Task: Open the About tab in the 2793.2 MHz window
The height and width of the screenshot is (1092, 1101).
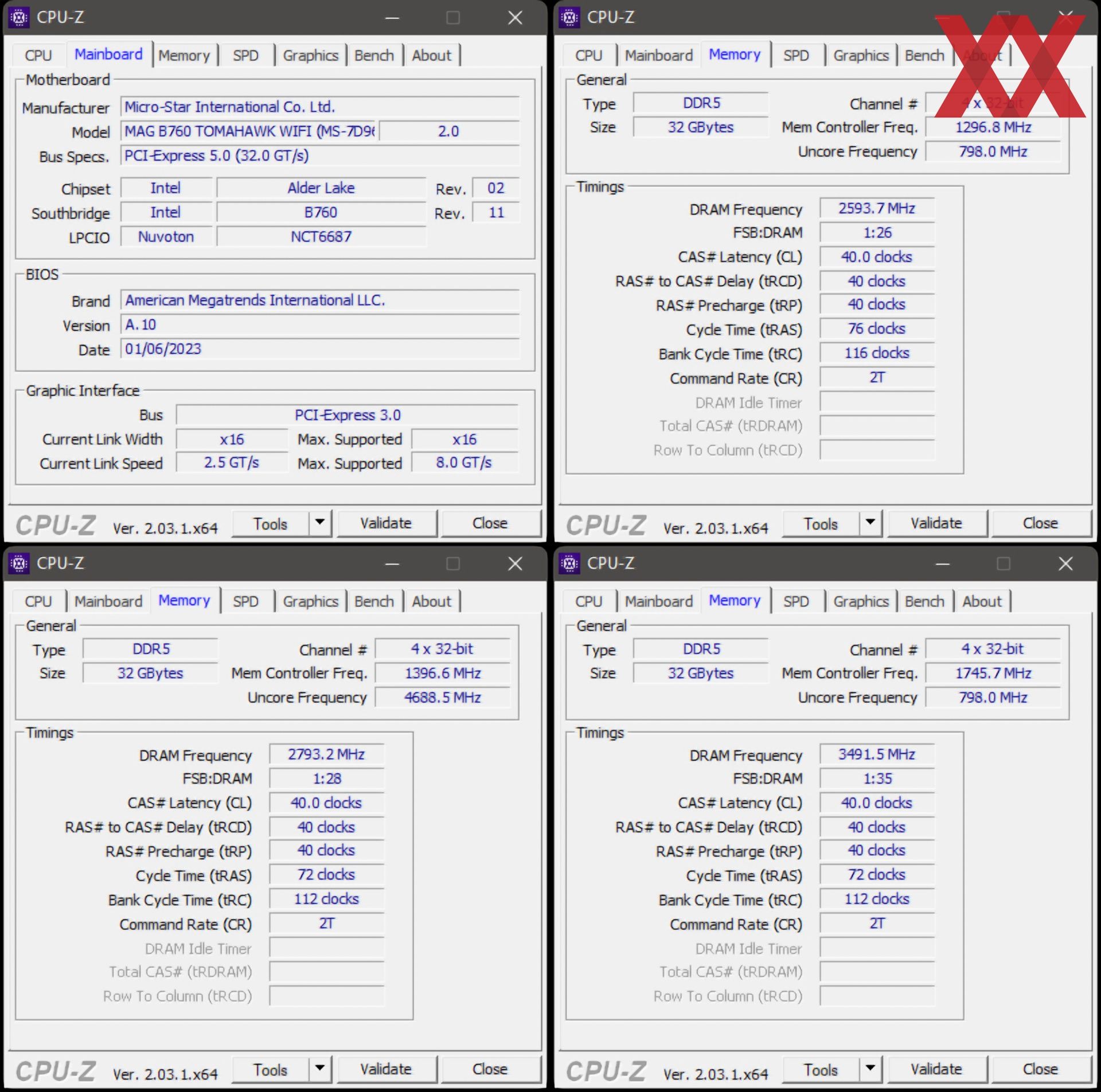Action: (431, 602)
